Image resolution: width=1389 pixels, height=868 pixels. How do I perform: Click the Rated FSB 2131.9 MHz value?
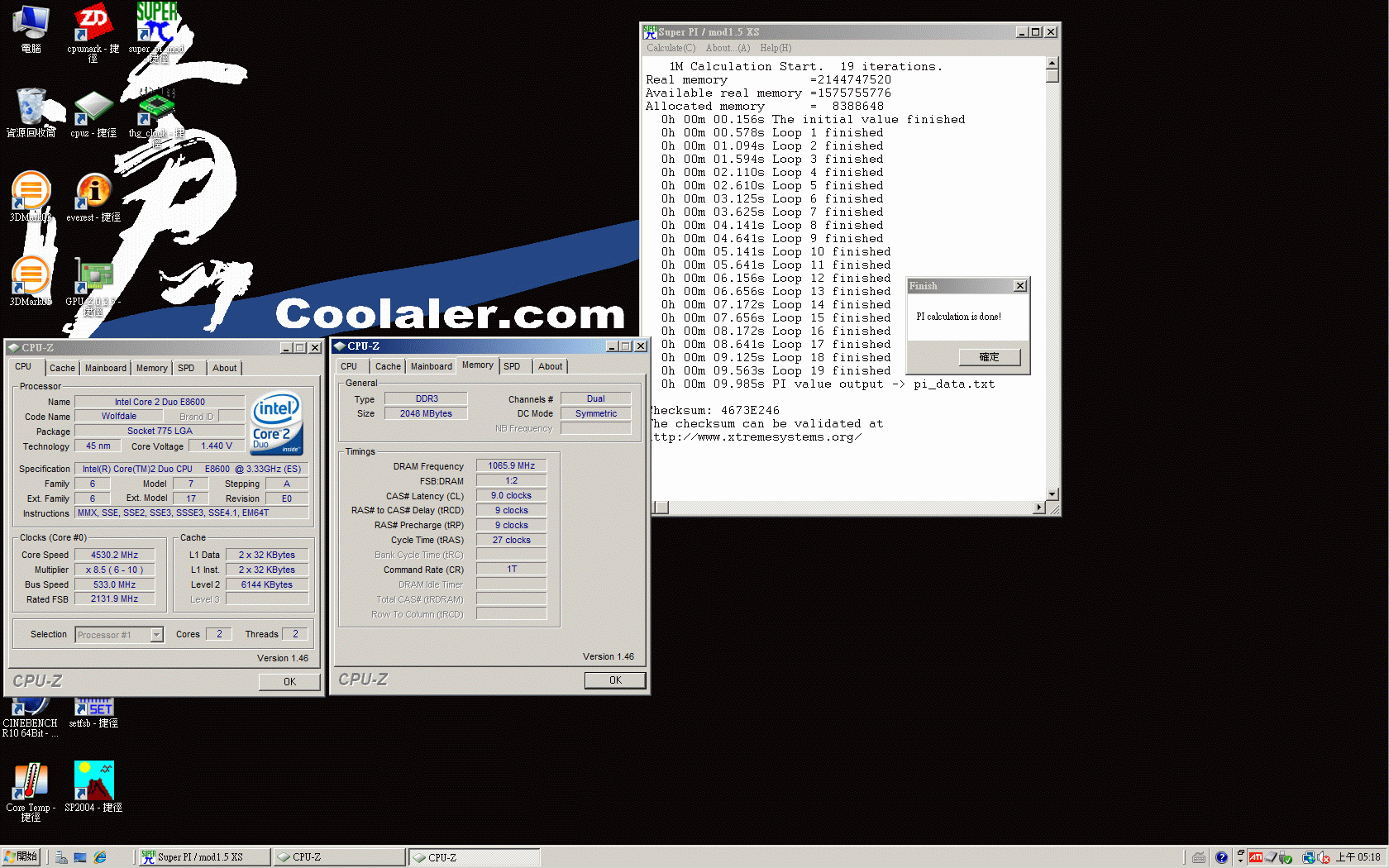coord(114,599)
